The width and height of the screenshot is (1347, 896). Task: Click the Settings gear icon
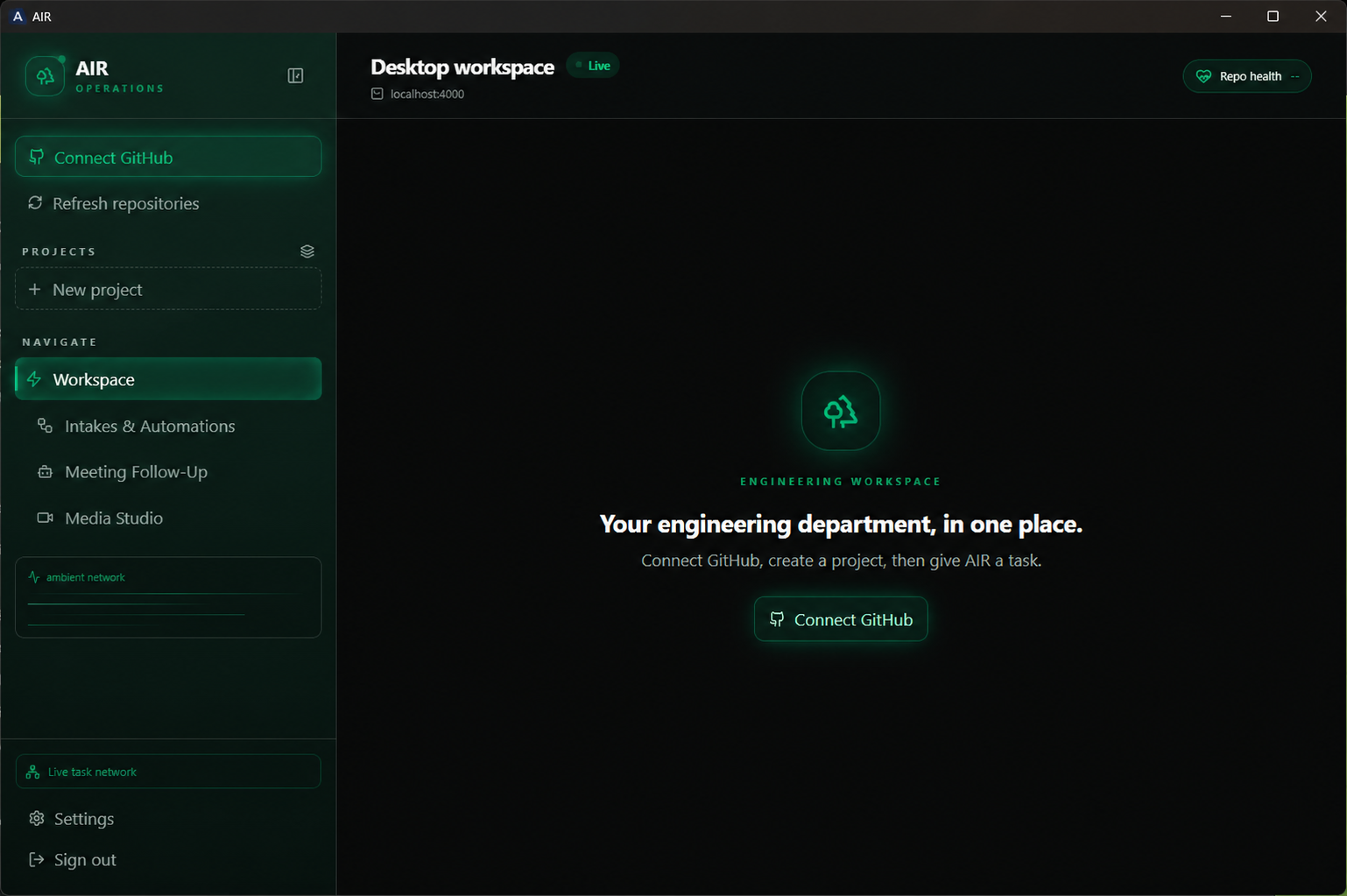tap(36, 818)
